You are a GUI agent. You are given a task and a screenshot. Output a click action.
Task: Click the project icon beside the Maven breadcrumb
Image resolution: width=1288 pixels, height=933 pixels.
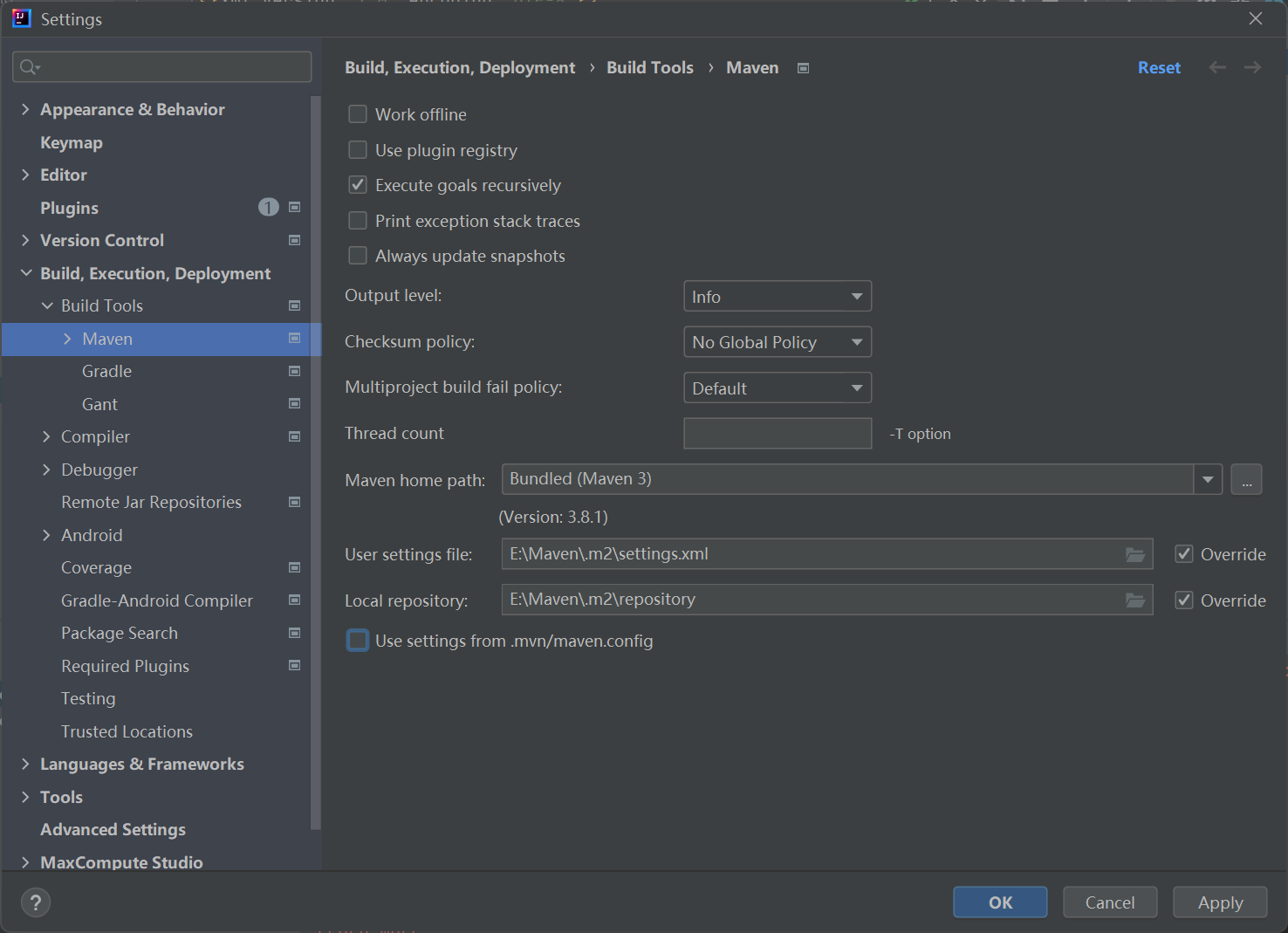[804, 68]
